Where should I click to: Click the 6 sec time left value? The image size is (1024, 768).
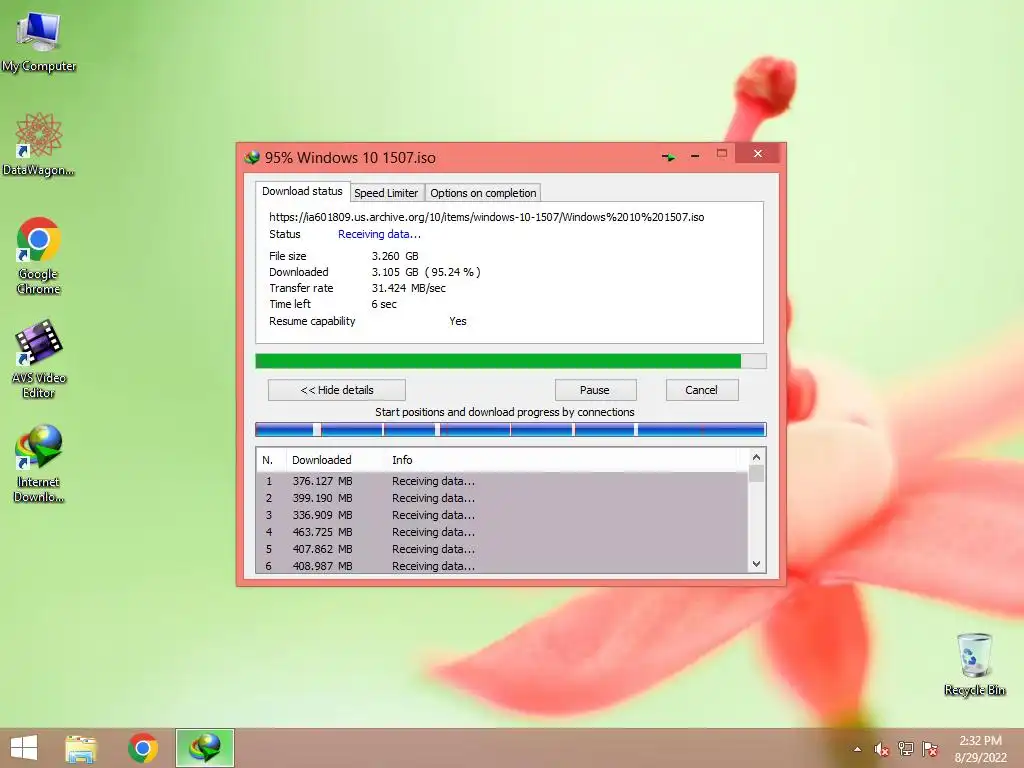coord(384,304)
